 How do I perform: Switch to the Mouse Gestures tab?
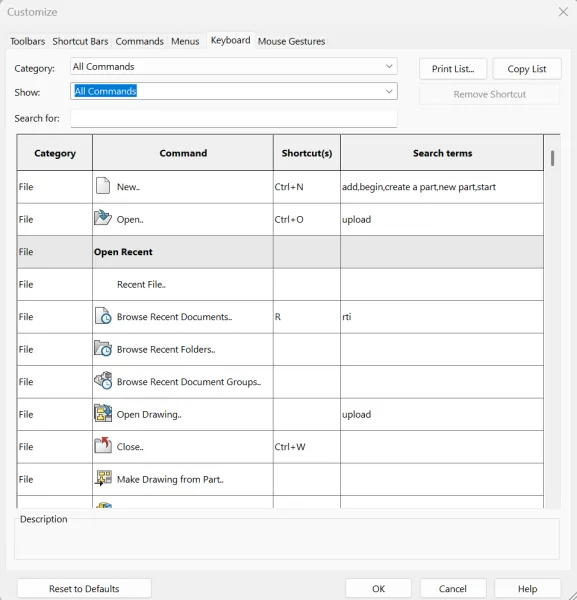pos(291,41)
